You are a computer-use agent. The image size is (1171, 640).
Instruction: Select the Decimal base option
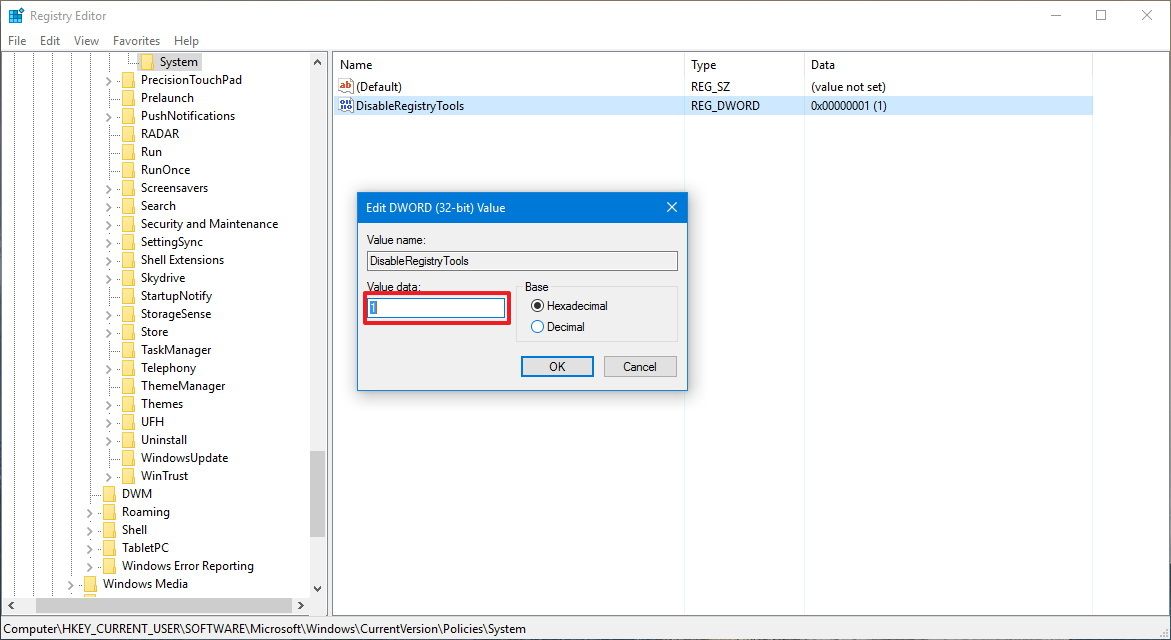(x=538, y=326)
